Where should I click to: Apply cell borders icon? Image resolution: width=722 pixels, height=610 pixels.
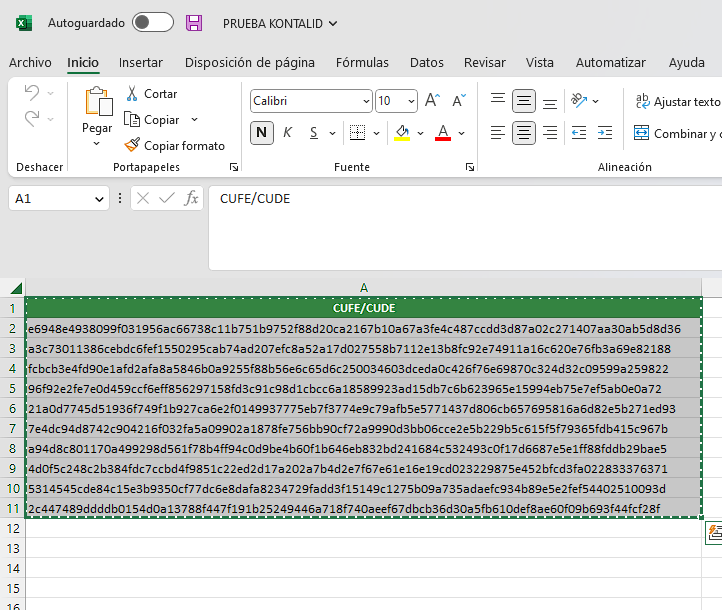(357, 133)
